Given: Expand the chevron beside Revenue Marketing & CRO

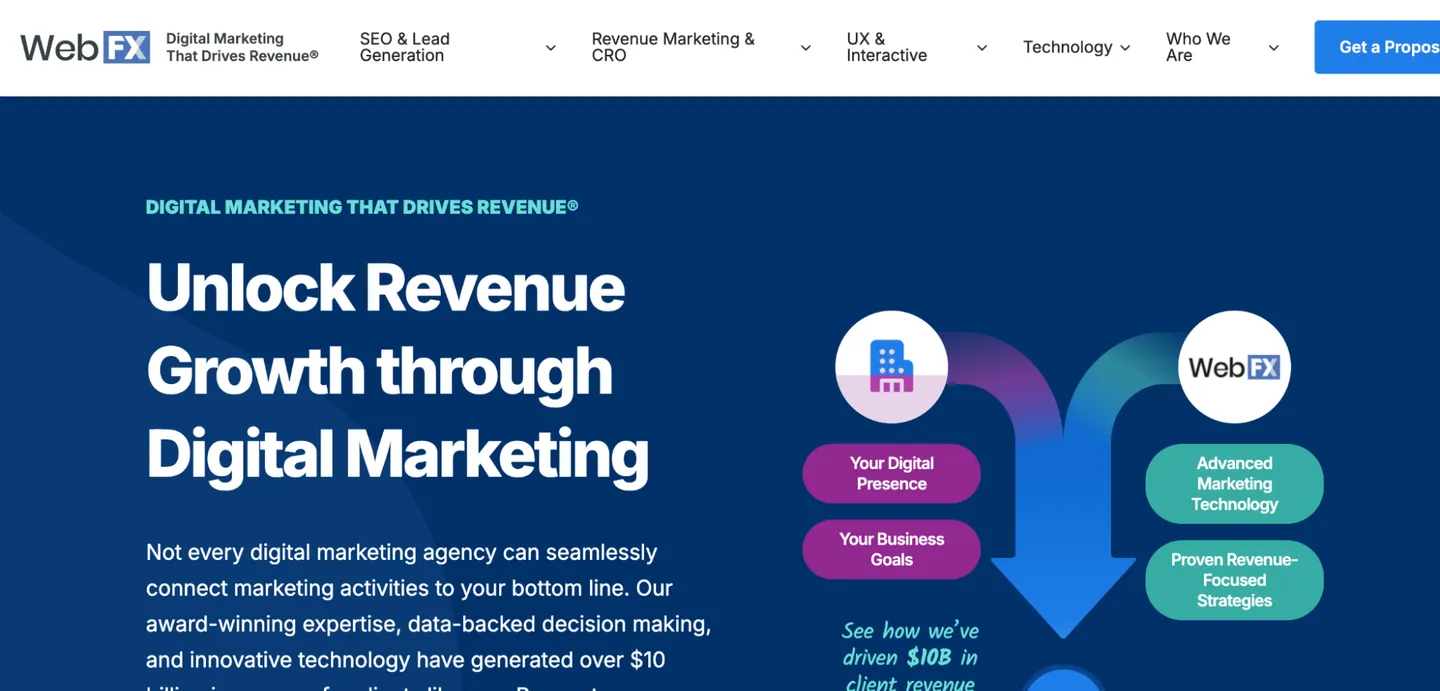Looking at the screenshot, I should [805, 48].
